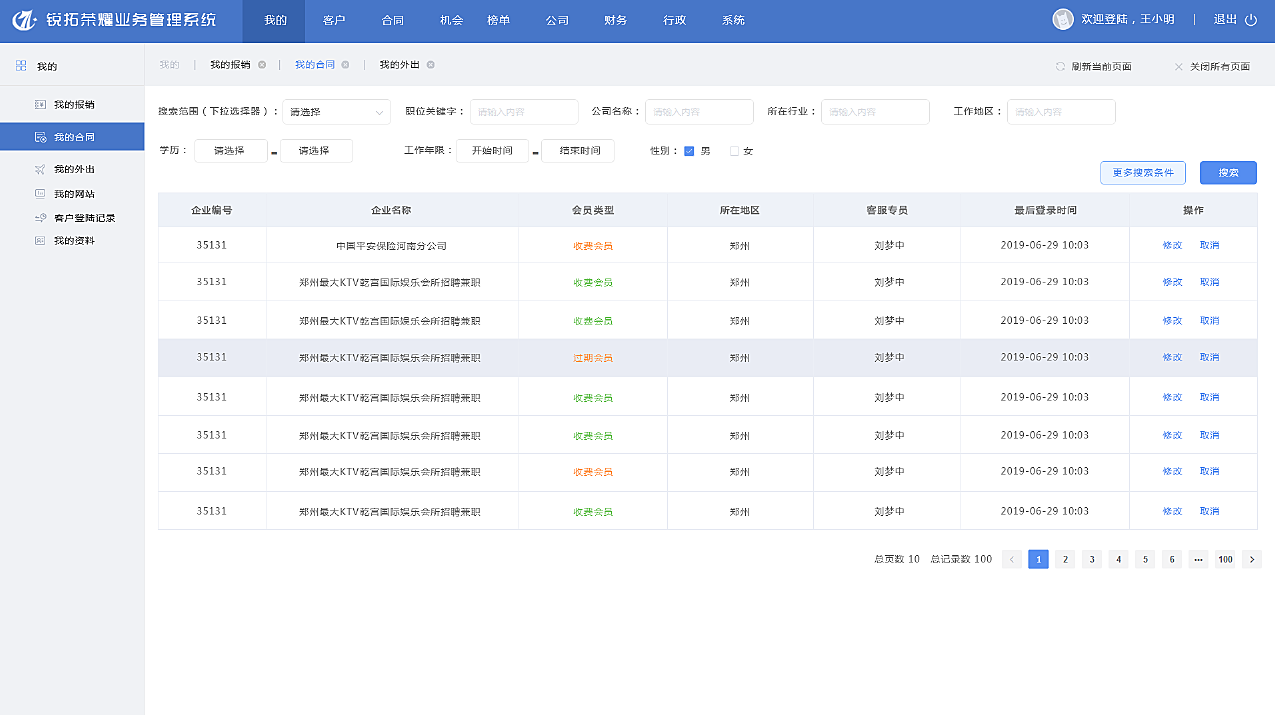
Task: Open the 财务 menu in the top bar
Action: 614,20
